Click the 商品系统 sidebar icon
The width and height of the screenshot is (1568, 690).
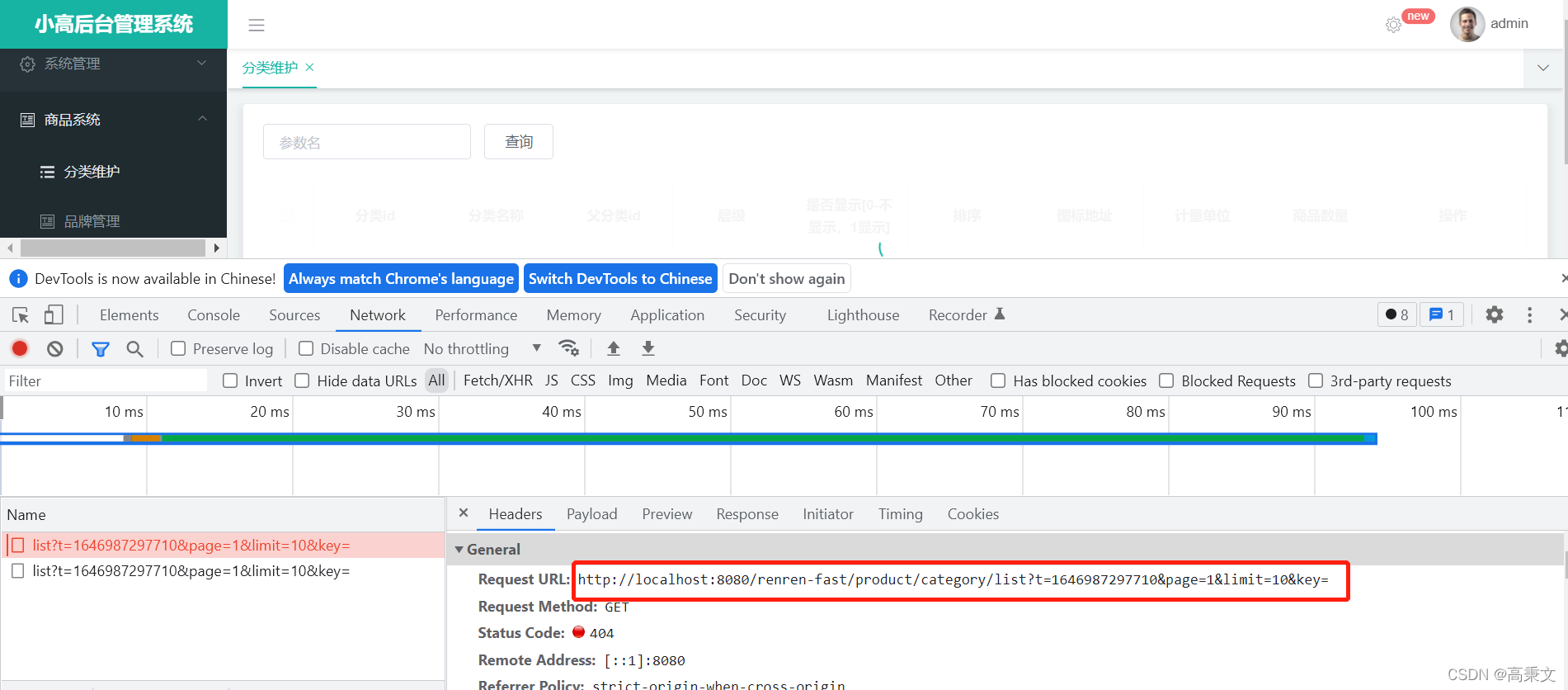click(27, 120)
